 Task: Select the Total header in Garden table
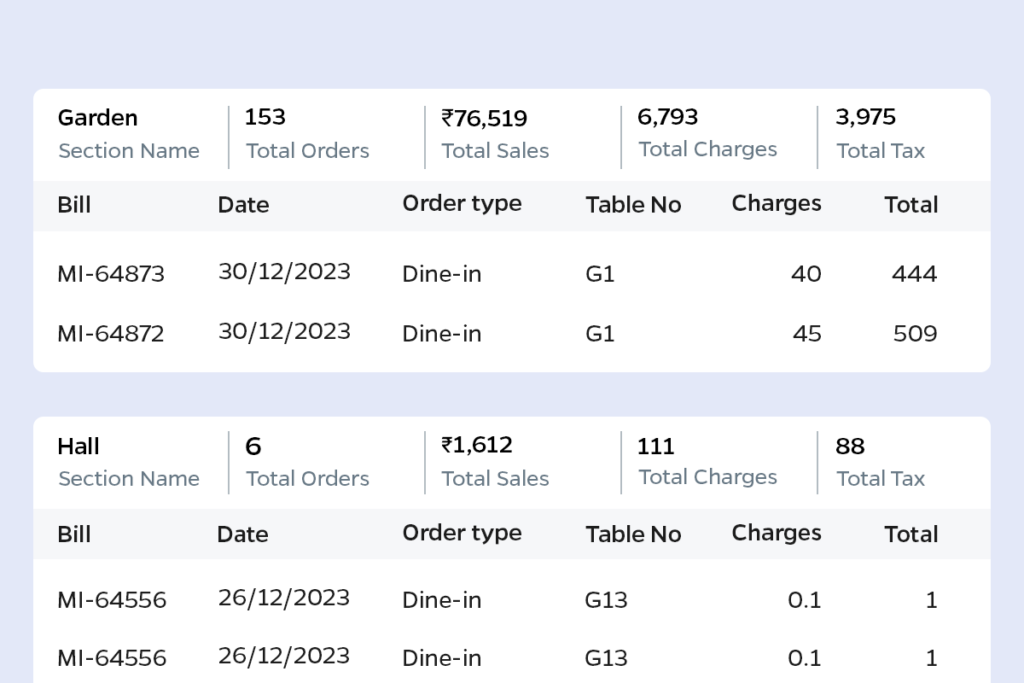(x=911, y=205)
